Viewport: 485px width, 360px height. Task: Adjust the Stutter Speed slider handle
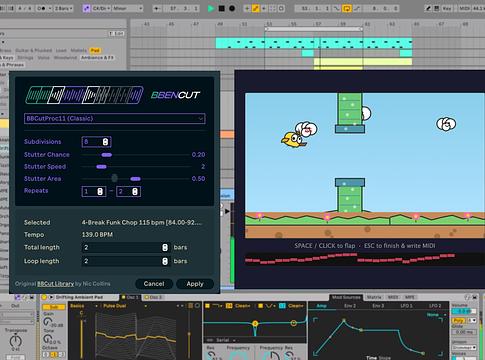coord(101,167)
